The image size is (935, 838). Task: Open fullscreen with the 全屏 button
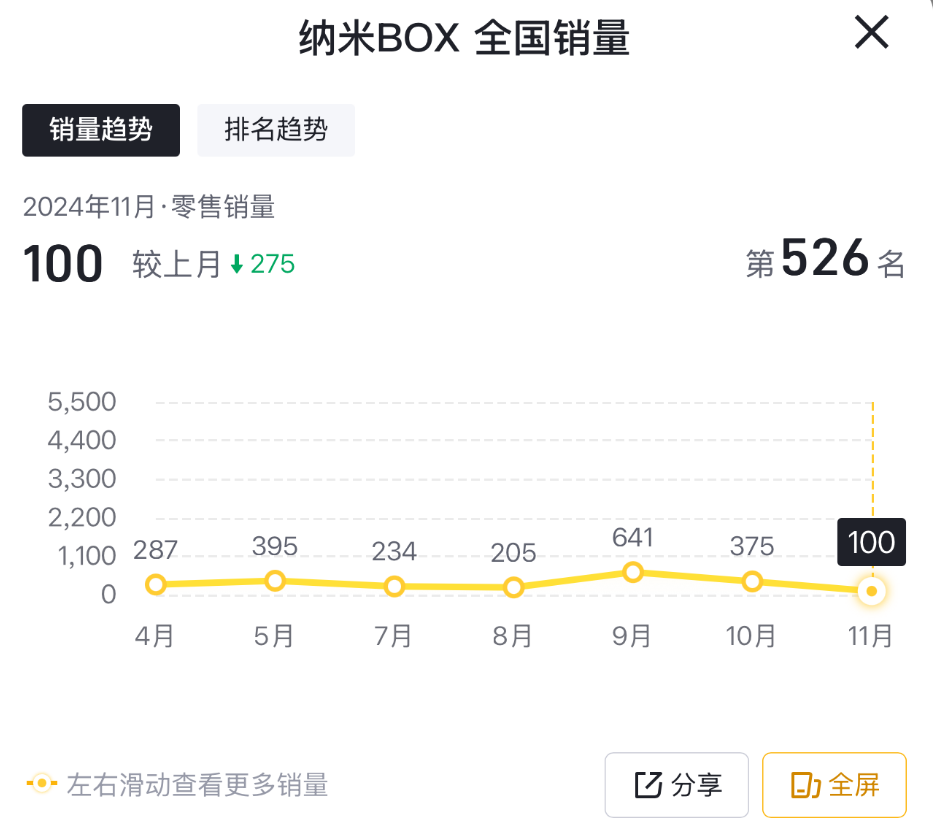coord(834,785)
